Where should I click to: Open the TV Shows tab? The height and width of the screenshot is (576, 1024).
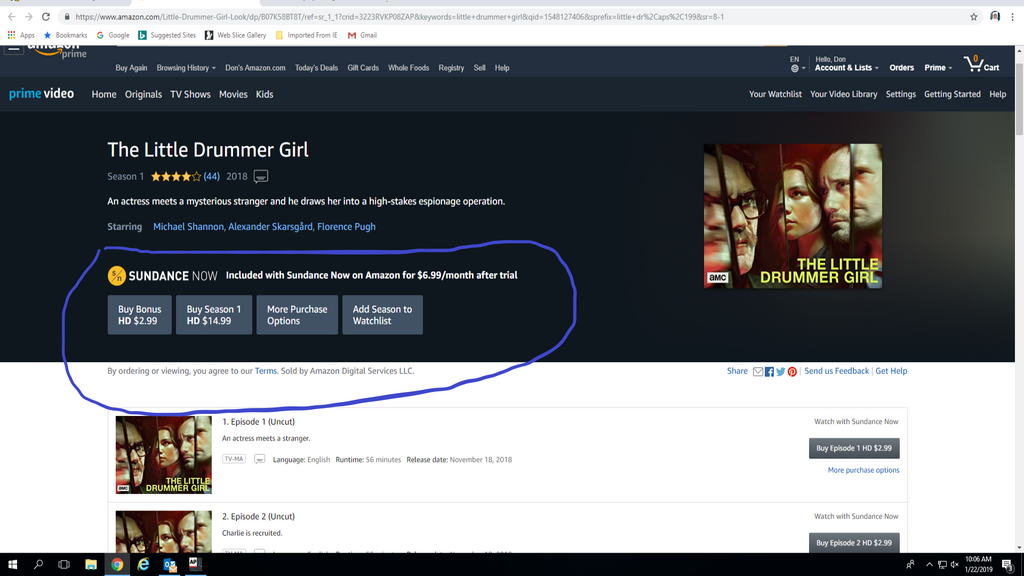[x=190, y=95]
